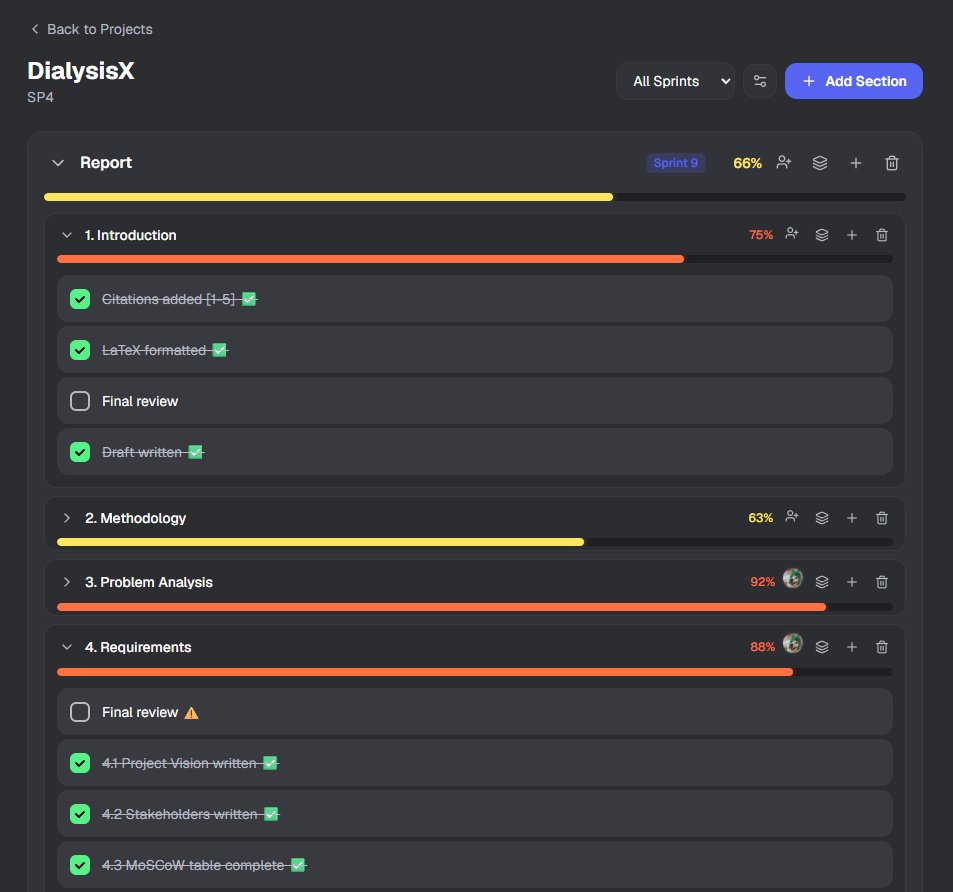
Task: Uncheck 4.3 MoSCoW table complete
Action: (x=80, y=865)
